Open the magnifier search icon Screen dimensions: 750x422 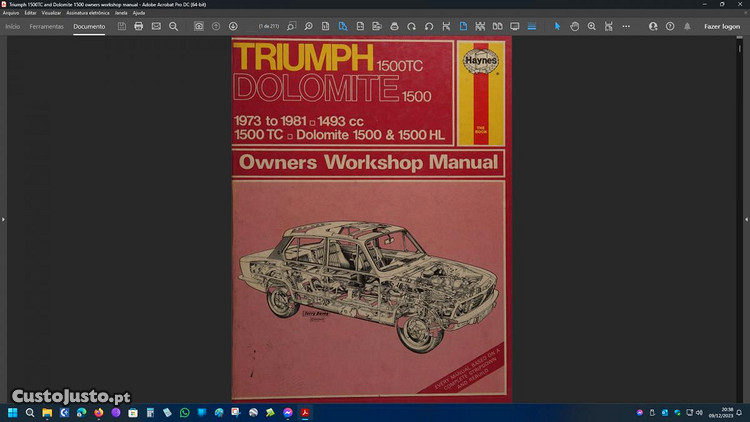pyautogui.click(x=173, y=26)
